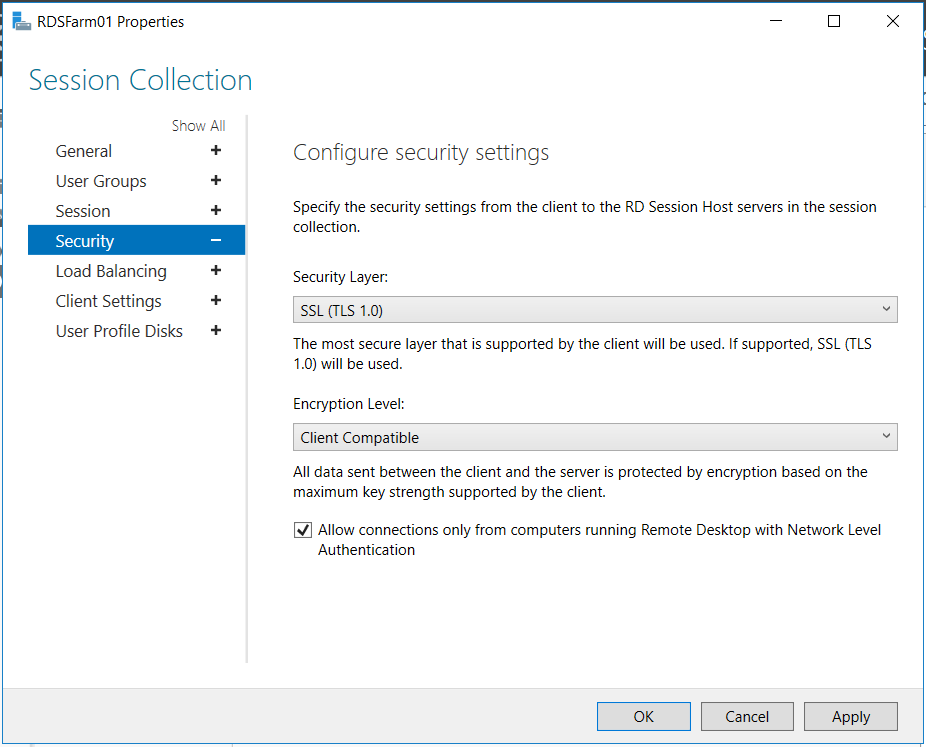Maximize the RDSFarm01 Properties window
Screen dimensions: 926x747
(834, 21)
